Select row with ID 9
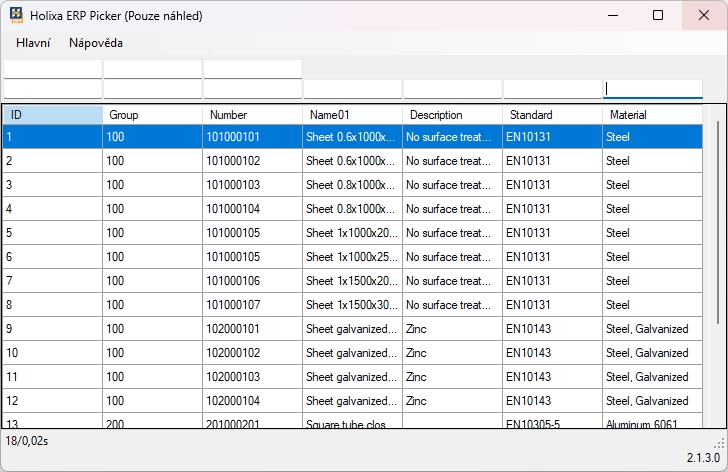This screenshot has width=728, height=472. (52, 329)
